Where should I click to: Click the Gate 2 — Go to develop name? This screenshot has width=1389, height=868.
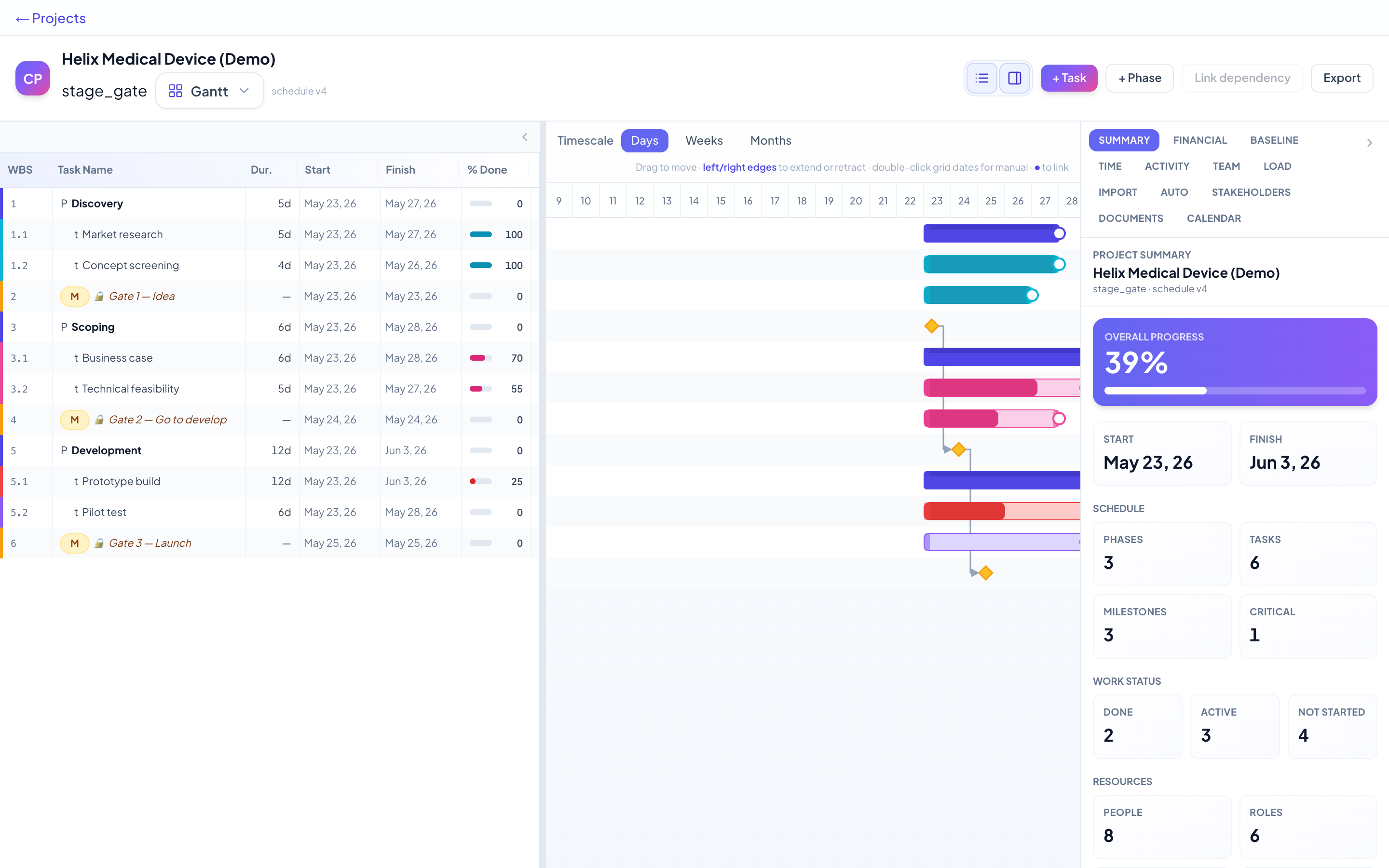pyautogui.click(x=168, y=420)
